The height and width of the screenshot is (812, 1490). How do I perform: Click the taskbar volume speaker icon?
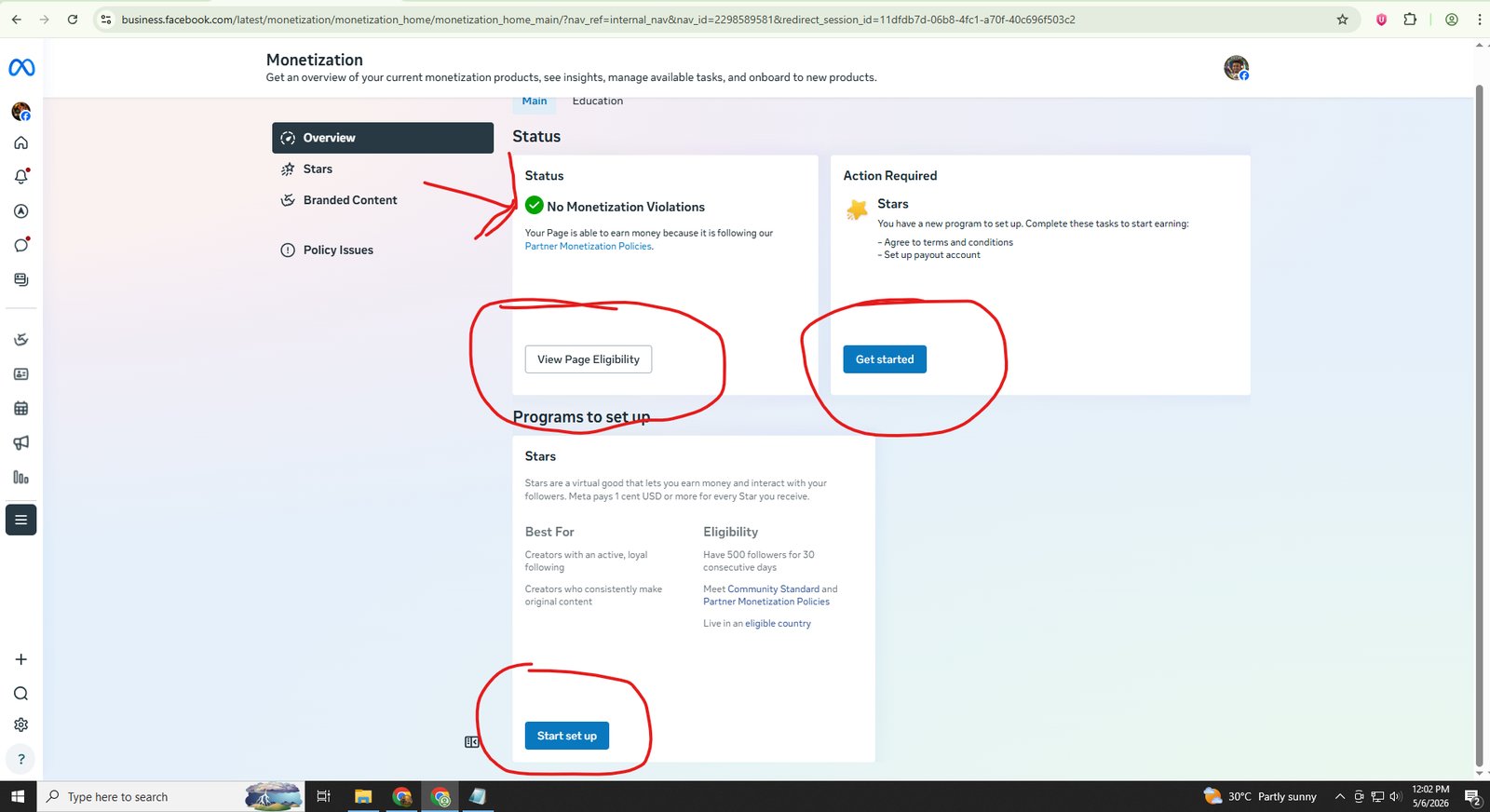click(1395, 796)
